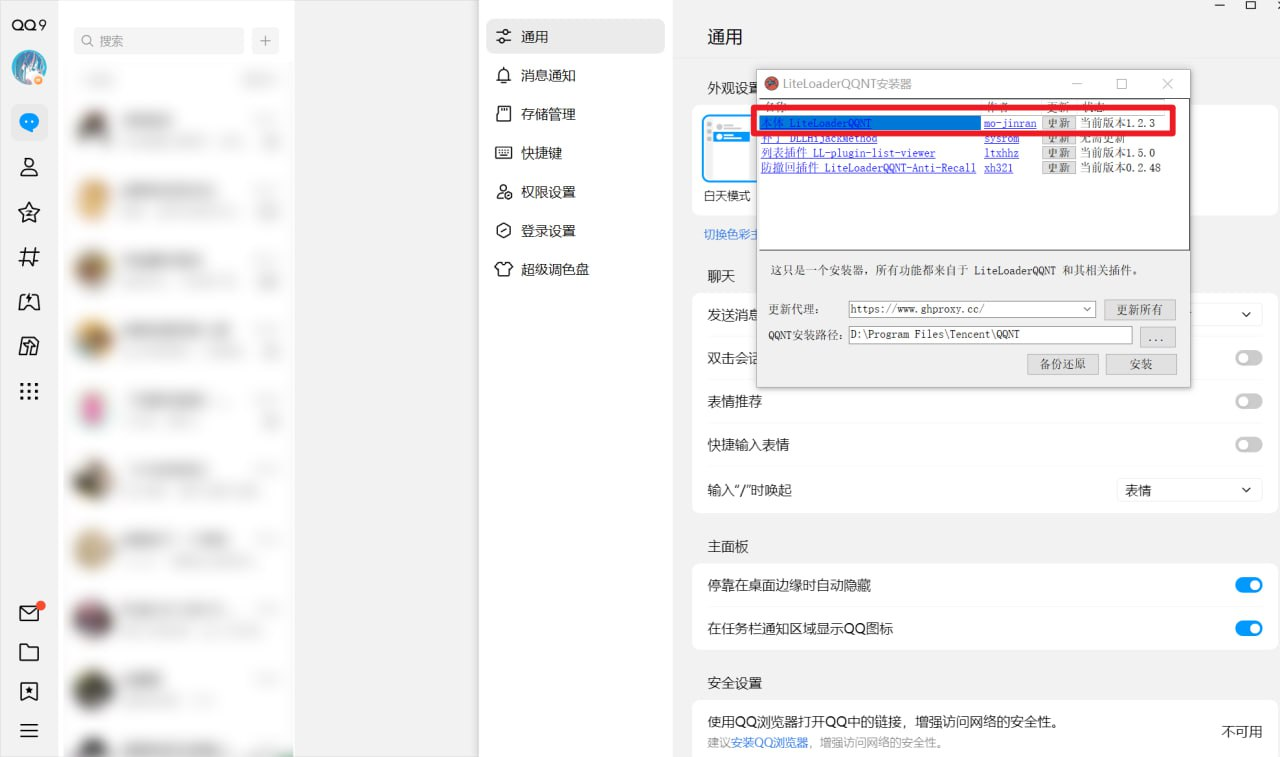1280x757 pixels.
Task: Click the LiteLoaderQQNT installer title bar icon
Action: [x=771, y=84]
